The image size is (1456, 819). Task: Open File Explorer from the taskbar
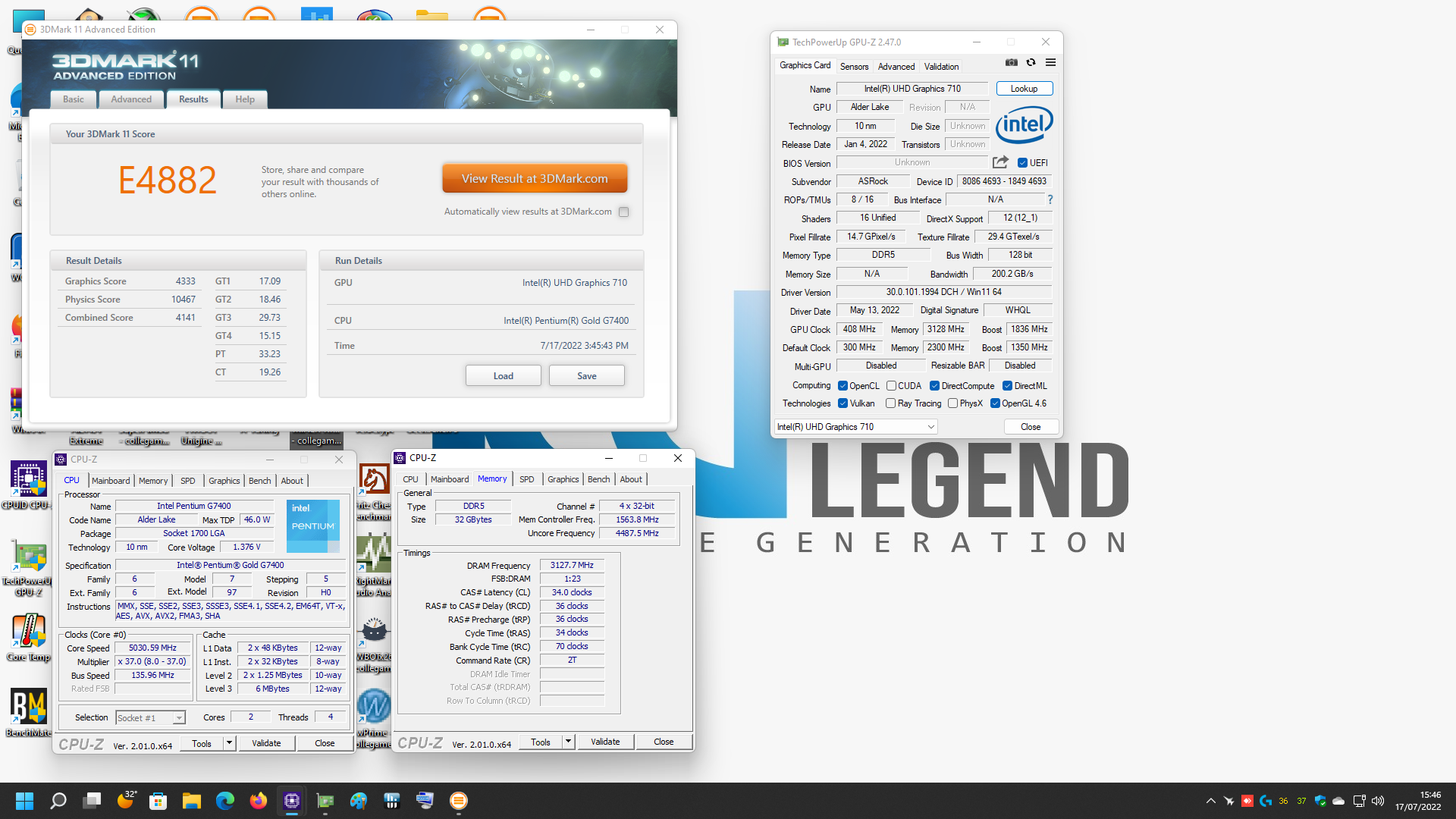191,801
